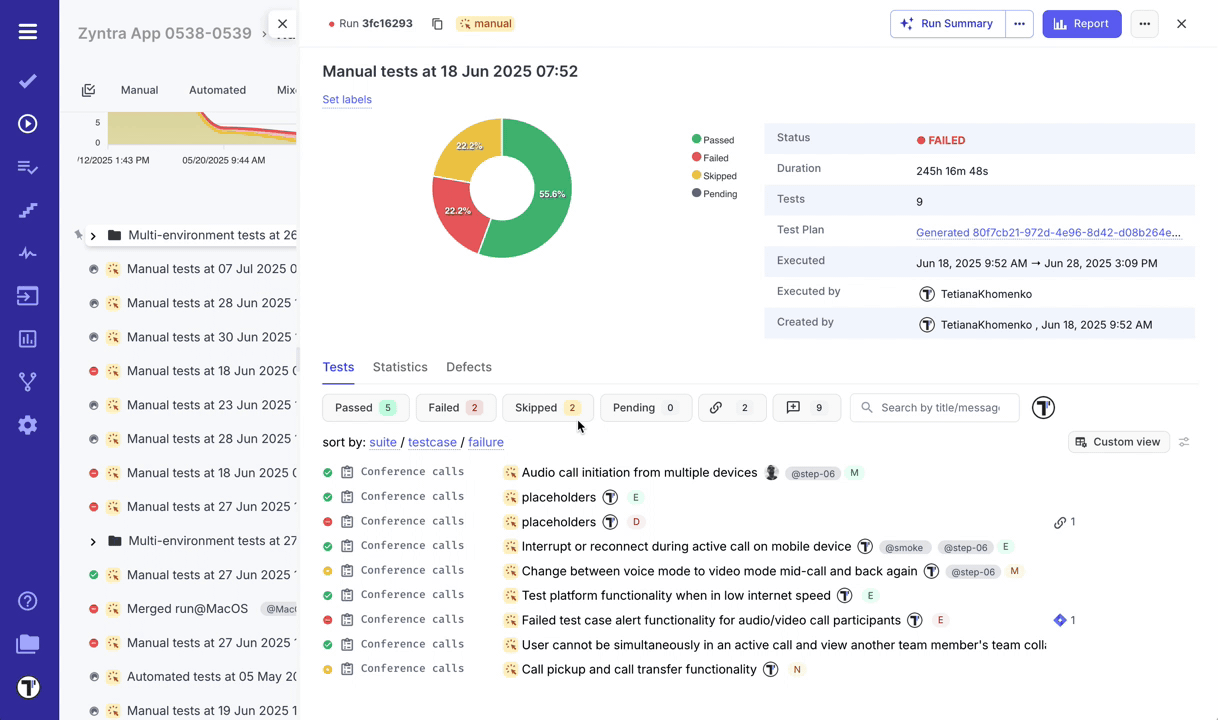Click the Run Summary button
Image resolution: width=1218 pixels, height=720 pixels.
[948, 24]
